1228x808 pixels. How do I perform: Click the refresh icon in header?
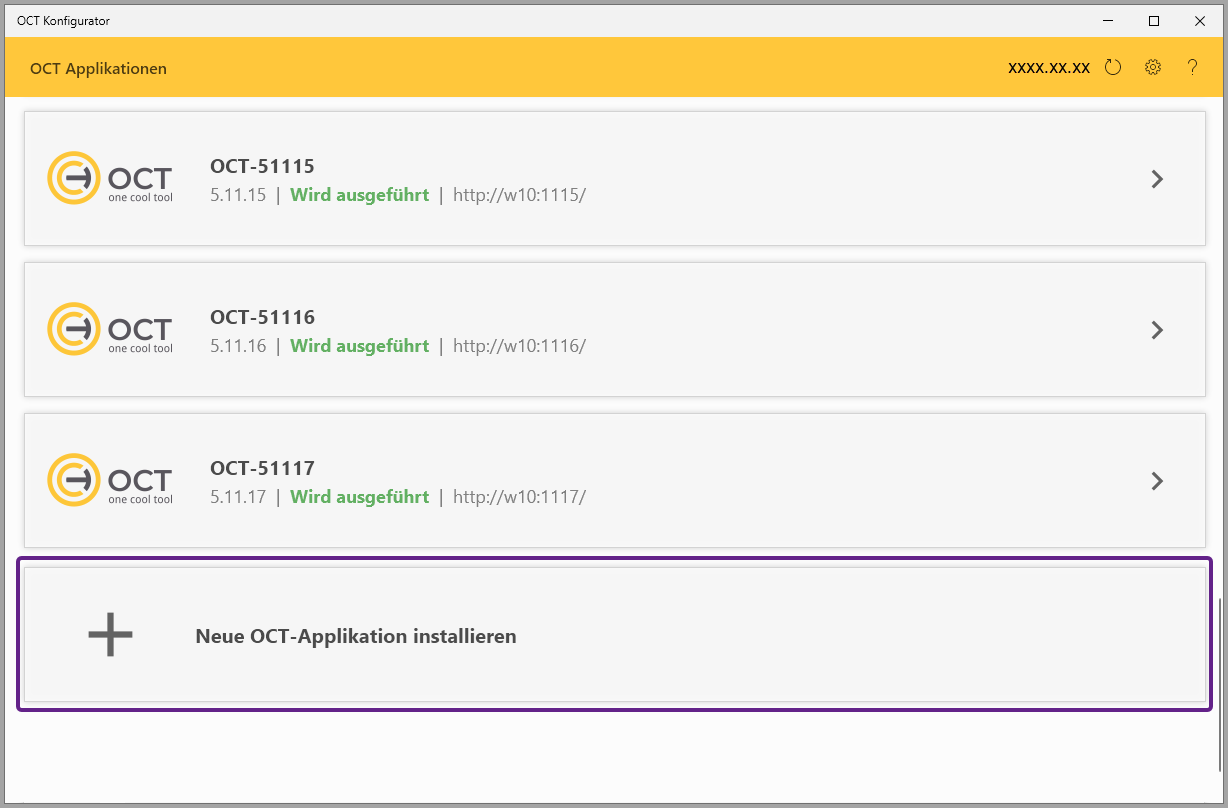(1113, 68)
